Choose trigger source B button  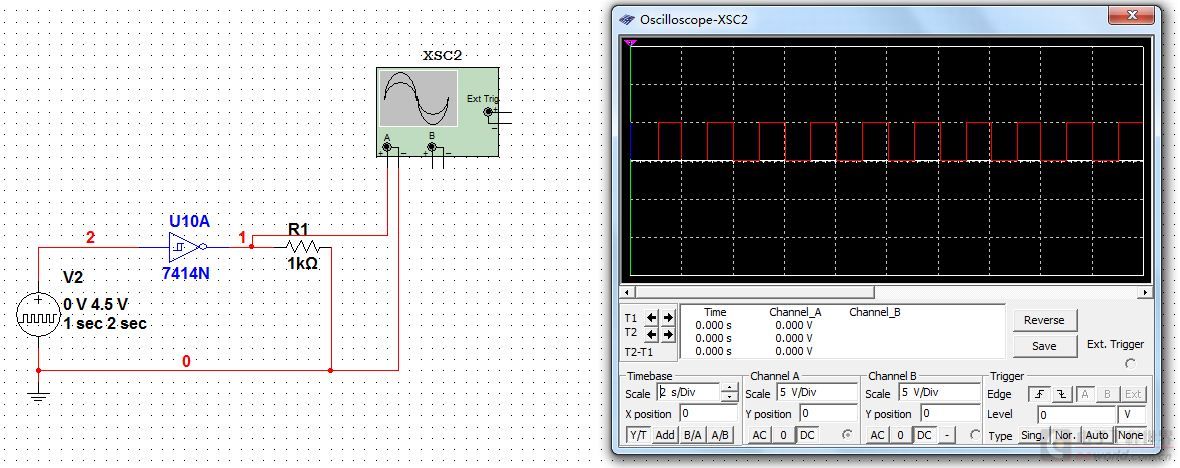(x=1108, y=394)
